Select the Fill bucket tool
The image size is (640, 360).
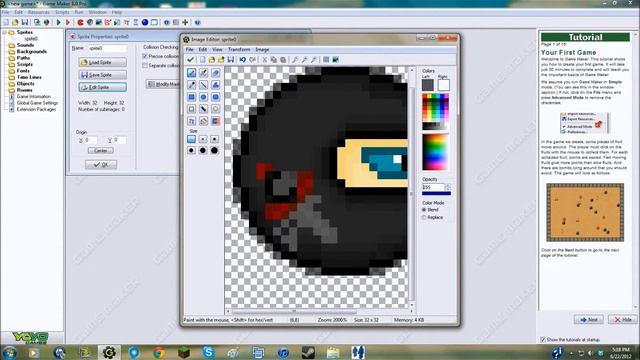click(203, 121)
